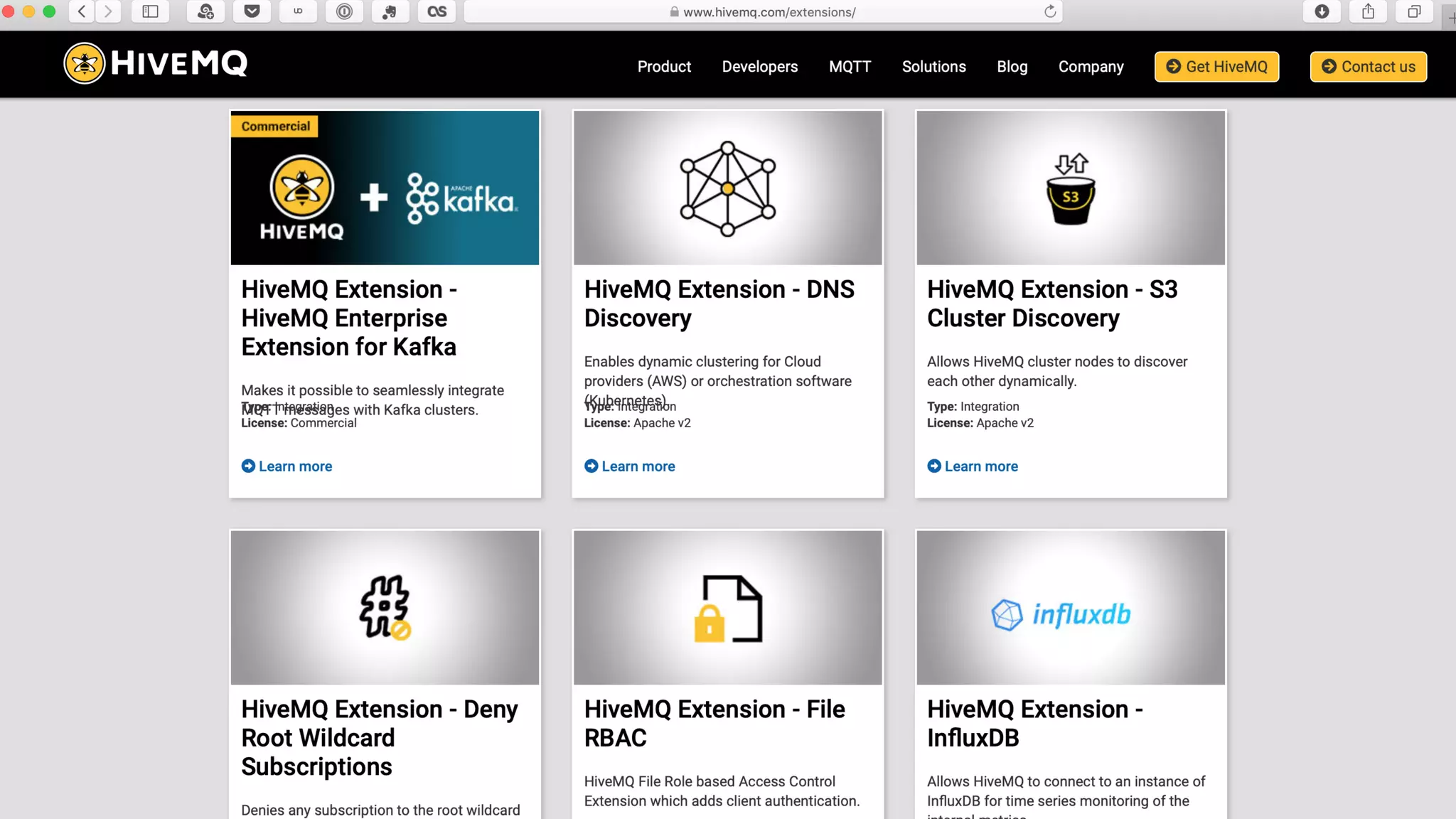Image resolution: width=1456 pixels, height=819 pixels.
Task: Click the Pocket extension icon
Action: click(252, 11)
